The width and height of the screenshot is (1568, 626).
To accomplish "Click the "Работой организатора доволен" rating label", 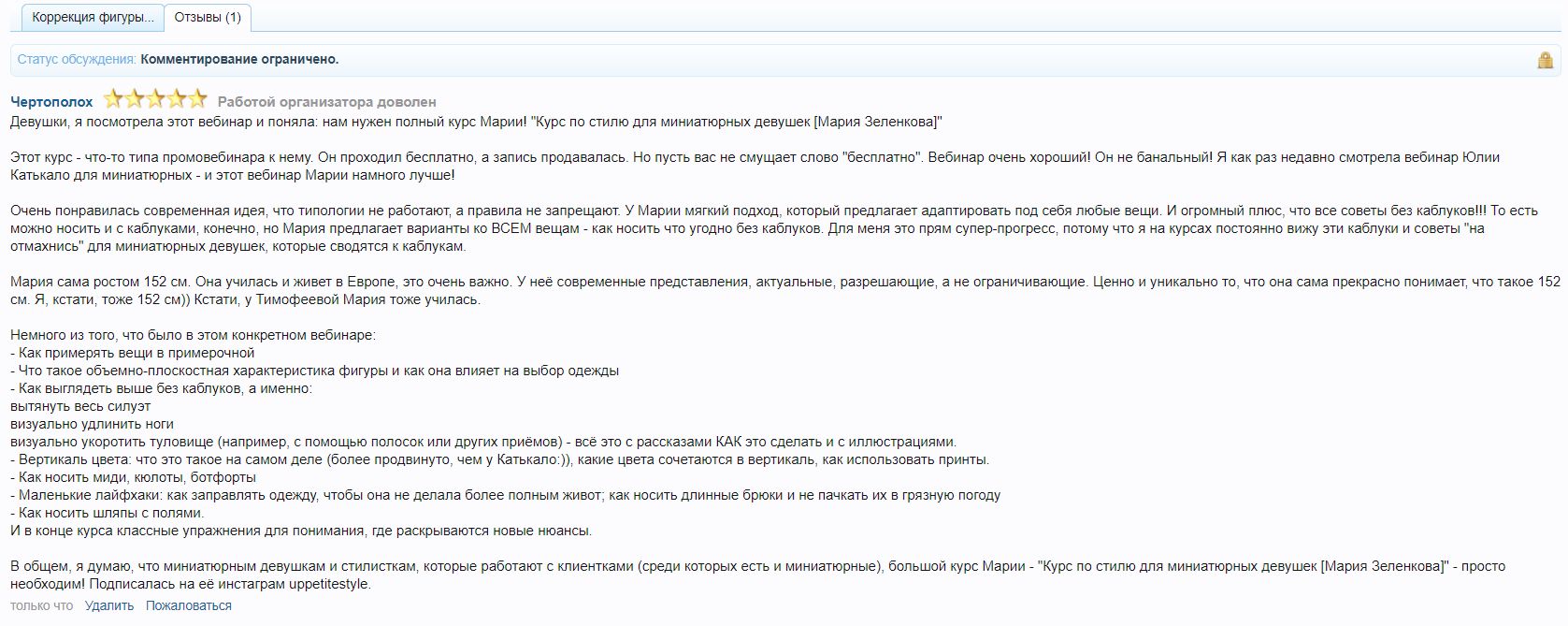I will pos(326,102).
